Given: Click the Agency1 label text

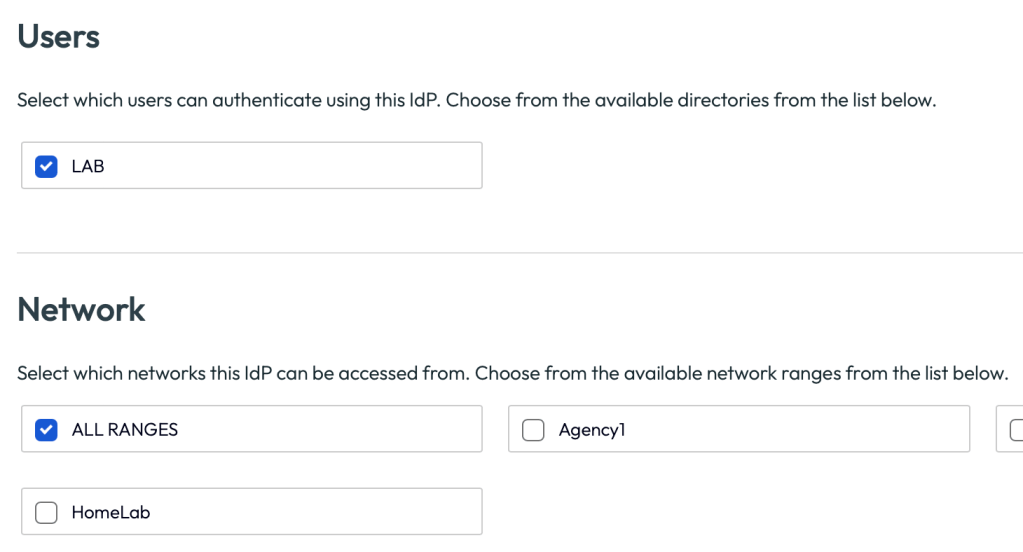Looking at the screenshot, I should coord(592,430).
